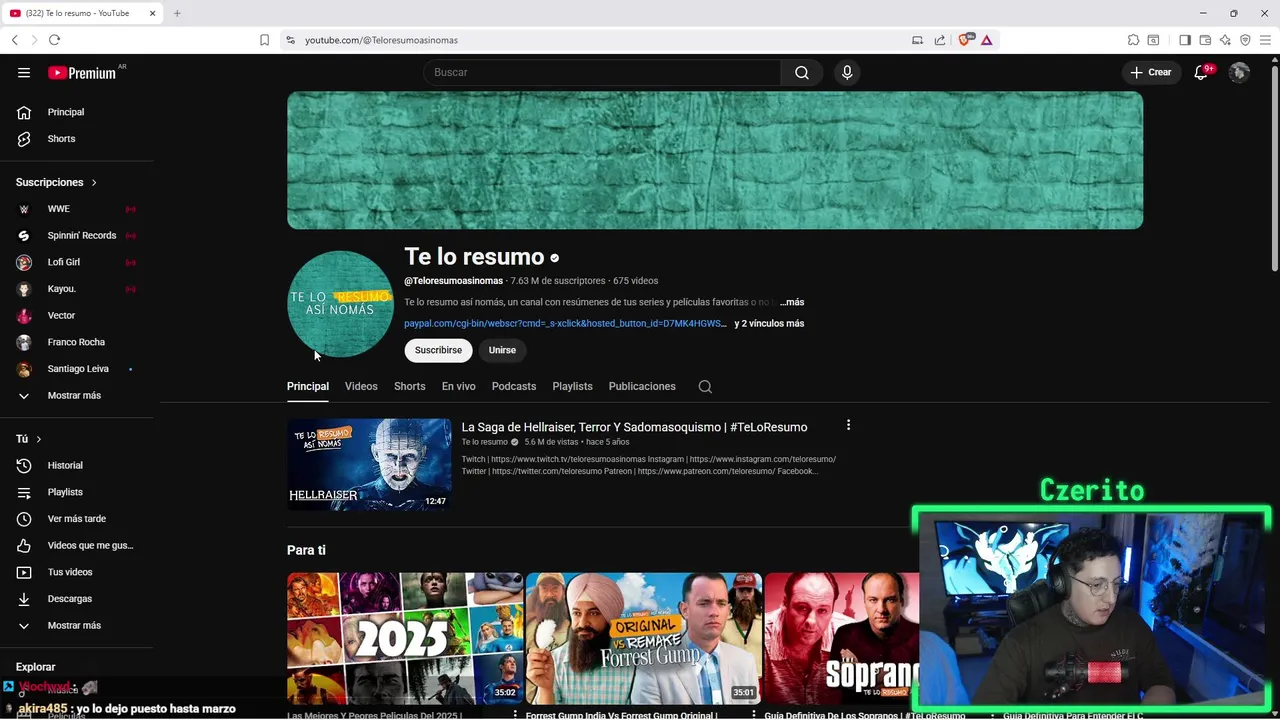Open a new browser tab
1280x720 pixels.
tap(177, 13)
